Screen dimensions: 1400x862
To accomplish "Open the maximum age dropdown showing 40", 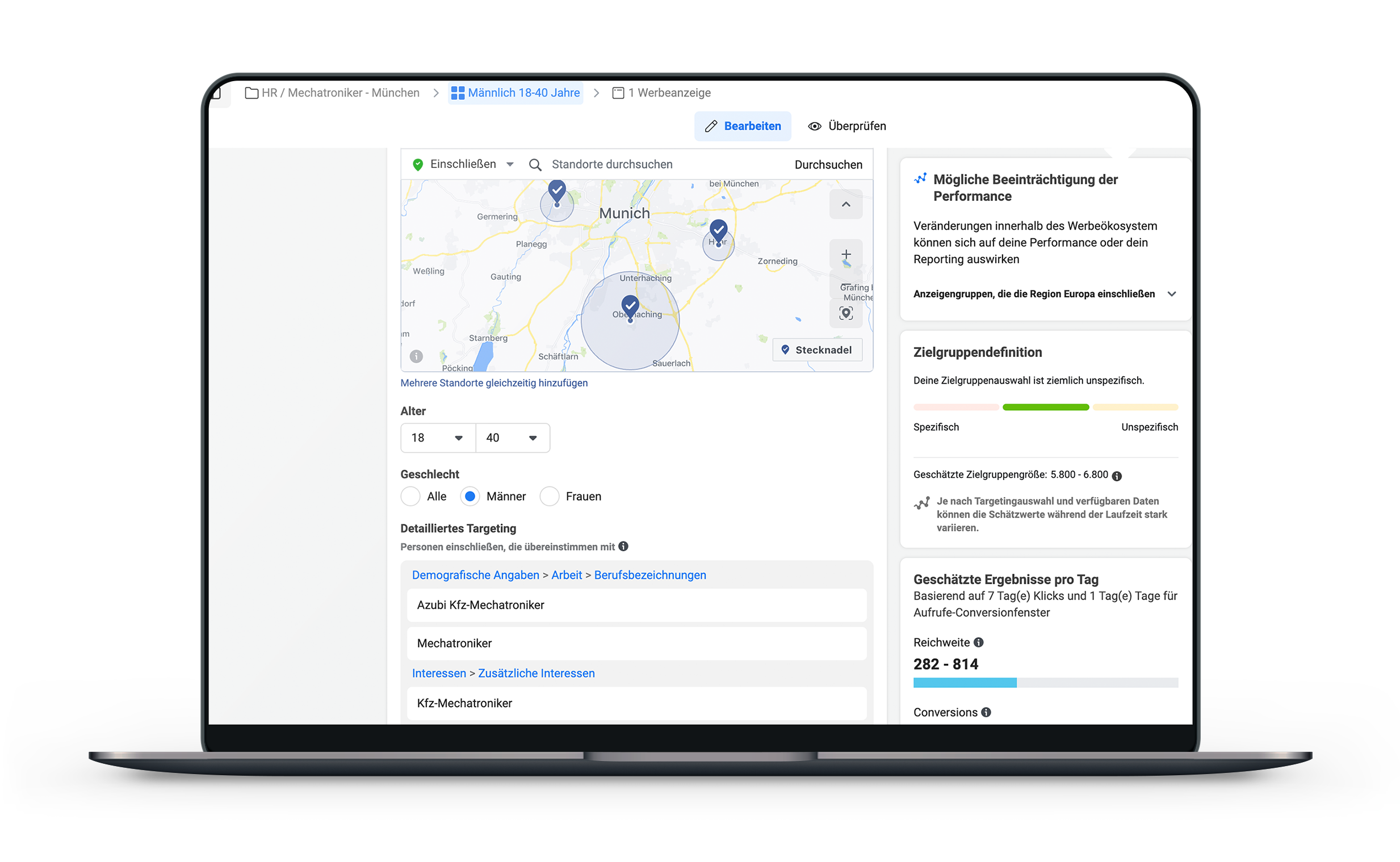I will point(512,438).
